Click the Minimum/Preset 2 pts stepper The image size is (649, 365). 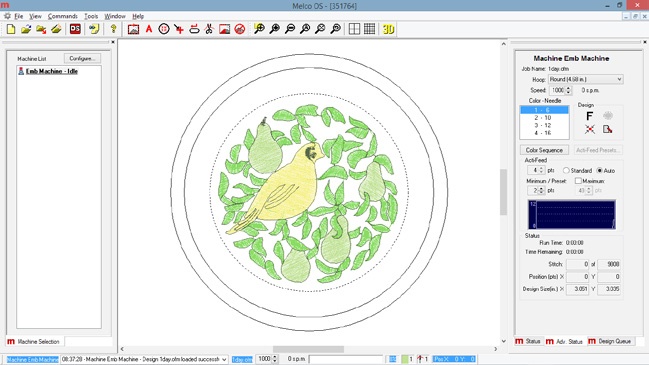point(541,190)
